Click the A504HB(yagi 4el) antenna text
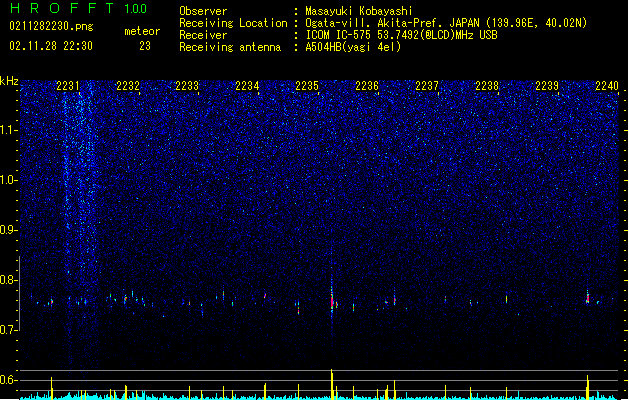This screenshot has height=400, width=629. (353, 47)
